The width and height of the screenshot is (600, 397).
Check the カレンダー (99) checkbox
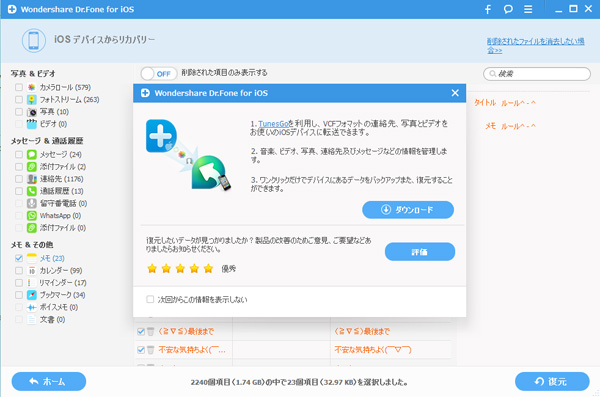pyautogui.click(x=19, y=270)
